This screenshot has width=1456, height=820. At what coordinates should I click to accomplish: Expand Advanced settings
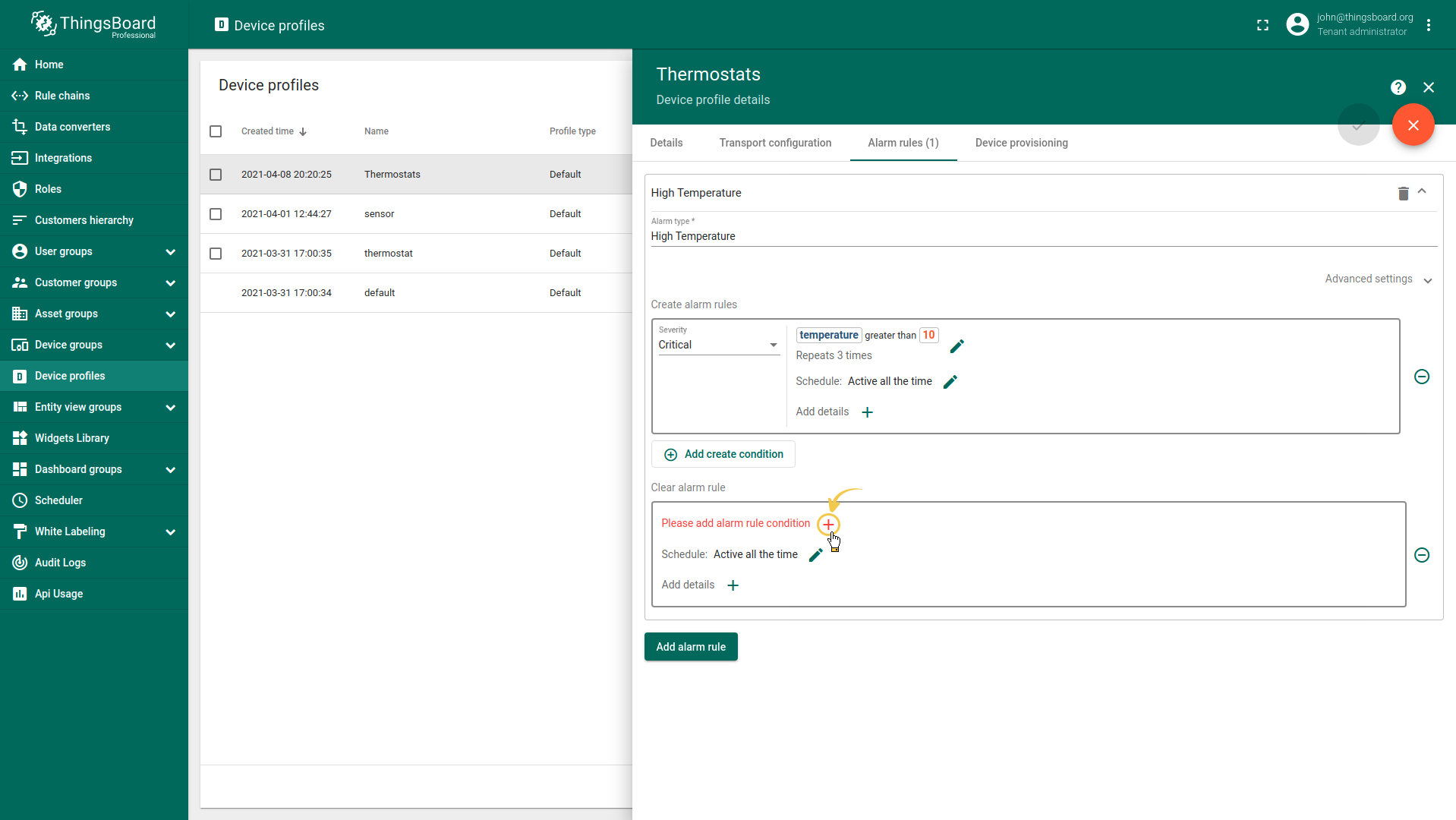coord(1378,279)
